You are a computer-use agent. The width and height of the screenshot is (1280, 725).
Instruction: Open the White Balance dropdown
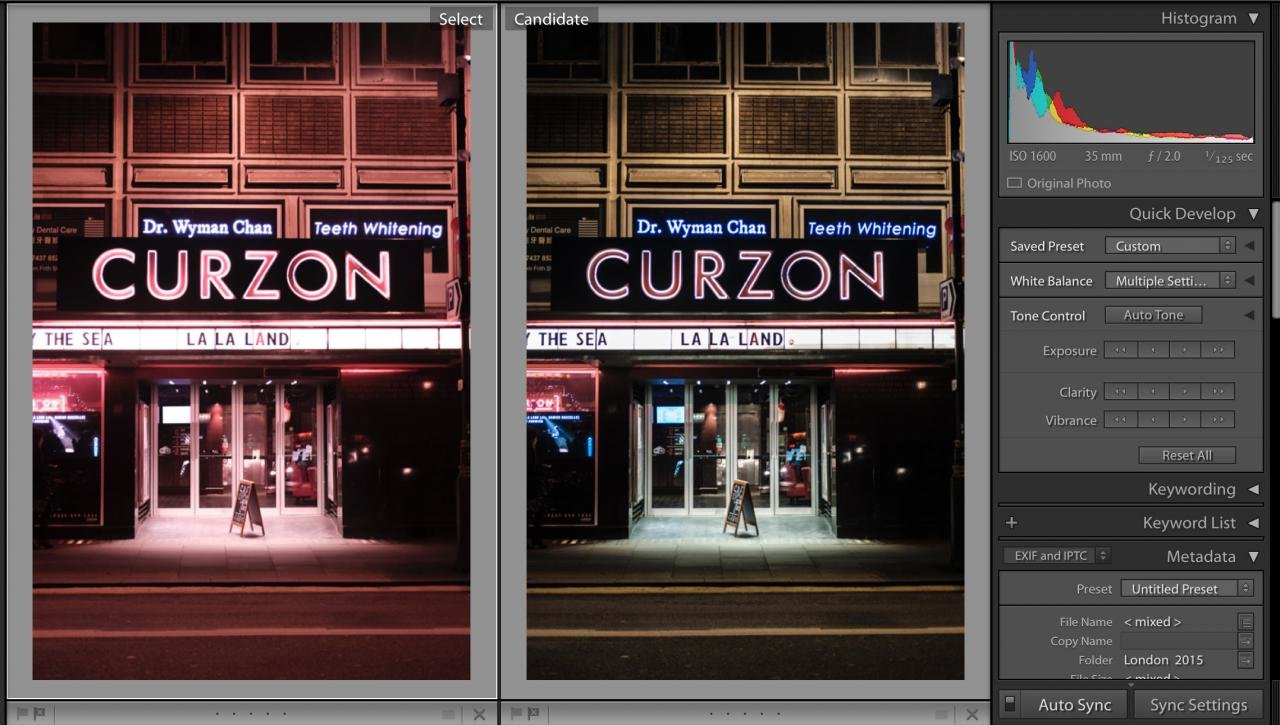coord(1170,281)
